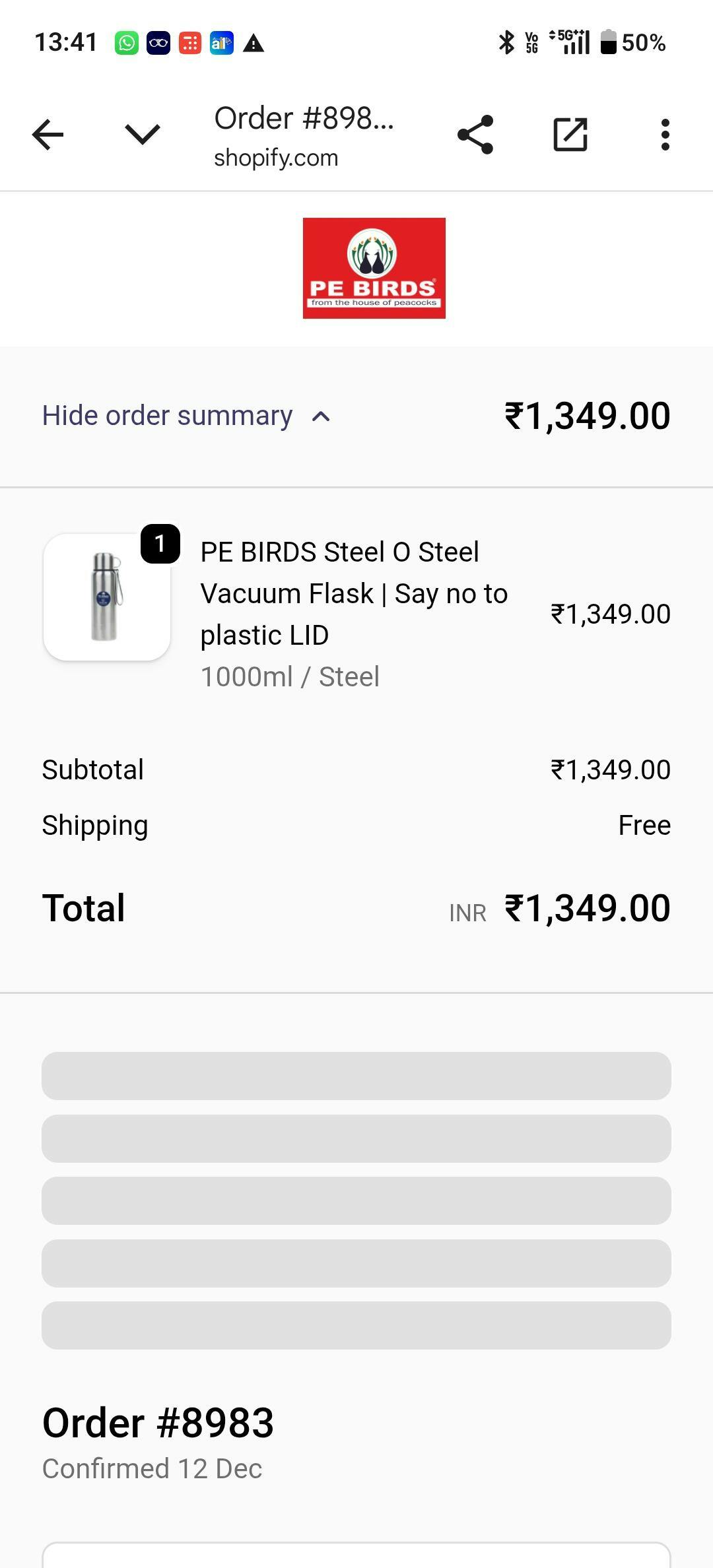The image size is (713, 1568).
Task: Tap the PE BIRDS Vacuum Flask product name
Action: click(x=354, y=593)
